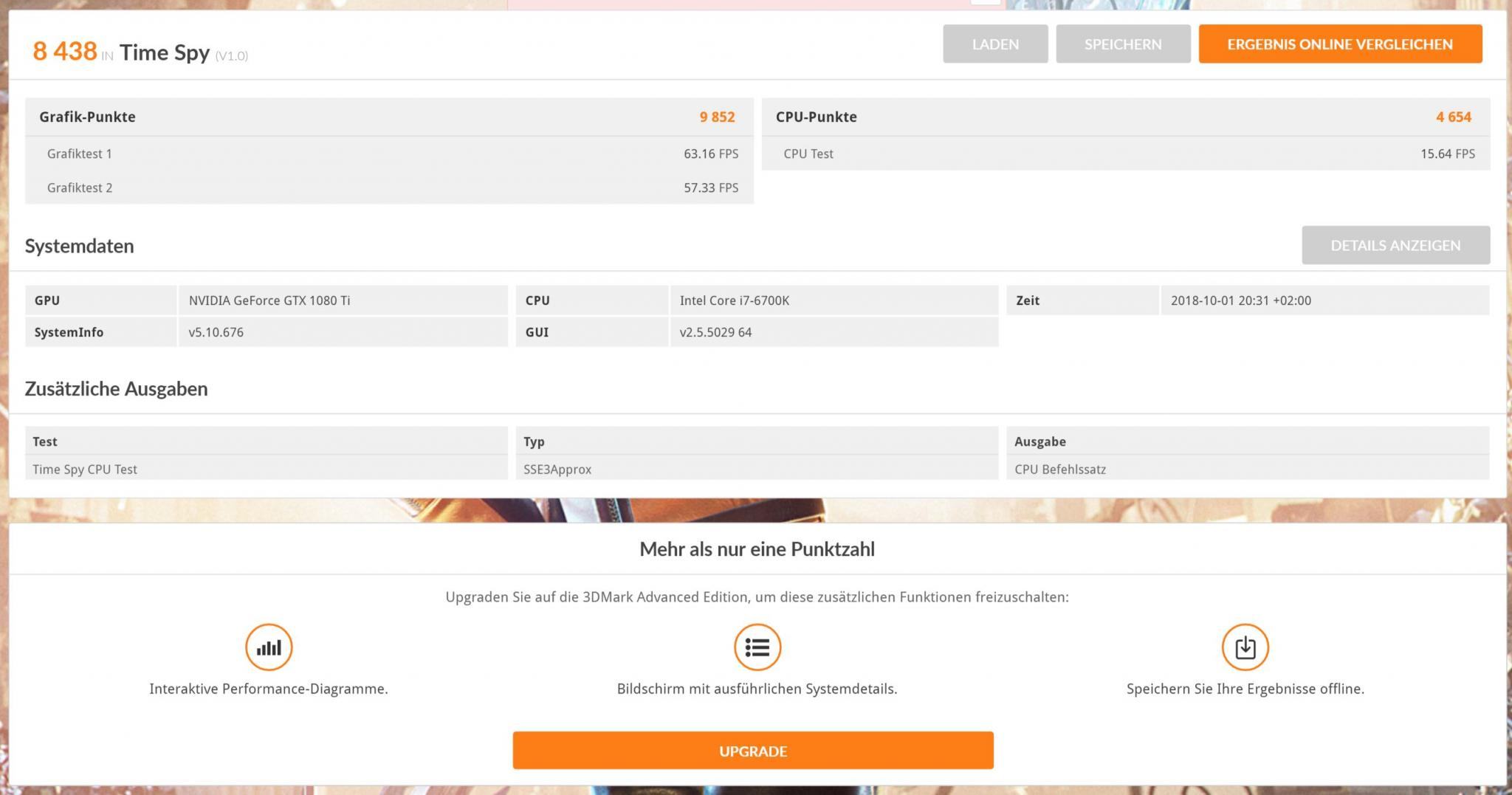
Task: Click the SPEICHERN button
Action: coord(1123,44)
